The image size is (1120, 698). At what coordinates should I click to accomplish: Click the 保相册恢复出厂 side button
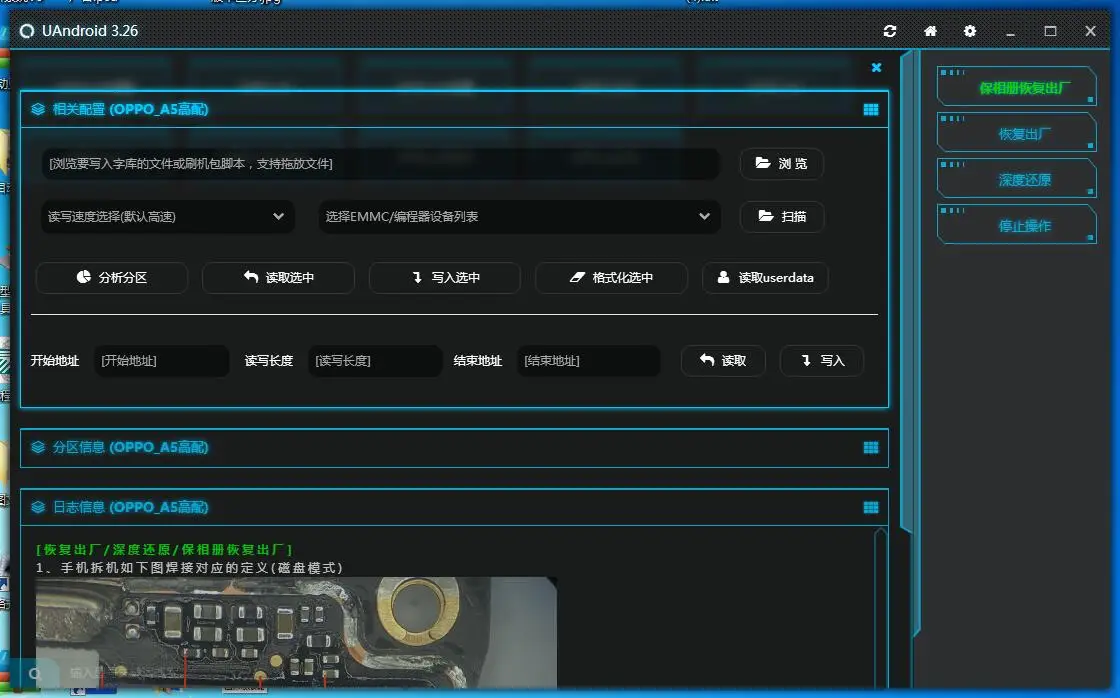pos(1016,86)
